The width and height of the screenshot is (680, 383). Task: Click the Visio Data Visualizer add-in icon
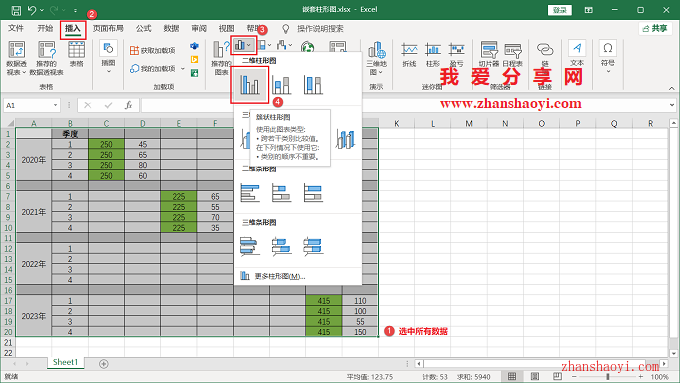tap(194, 46)
